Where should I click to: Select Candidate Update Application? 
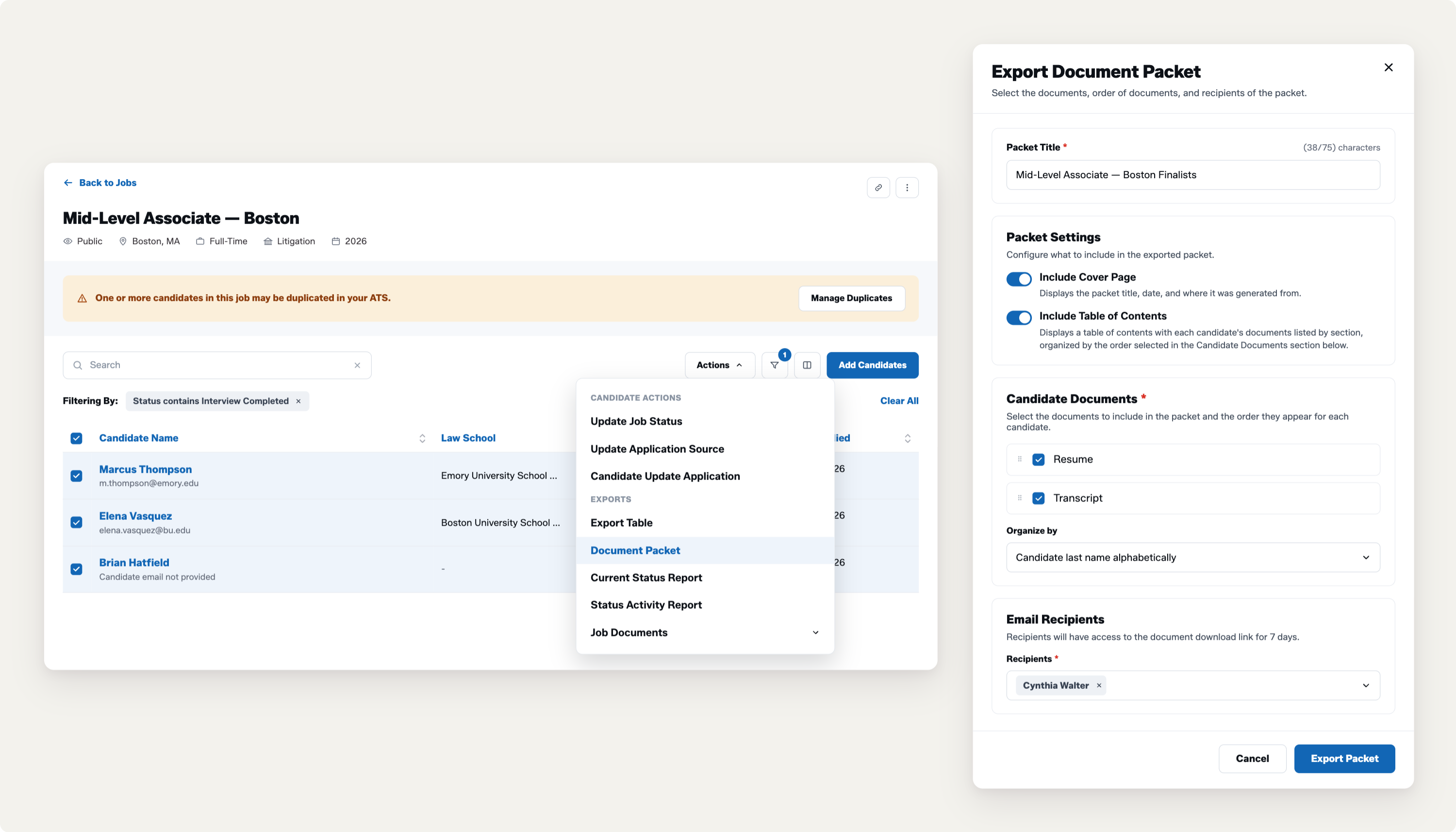pyautogui.click(x=705, y=476)
